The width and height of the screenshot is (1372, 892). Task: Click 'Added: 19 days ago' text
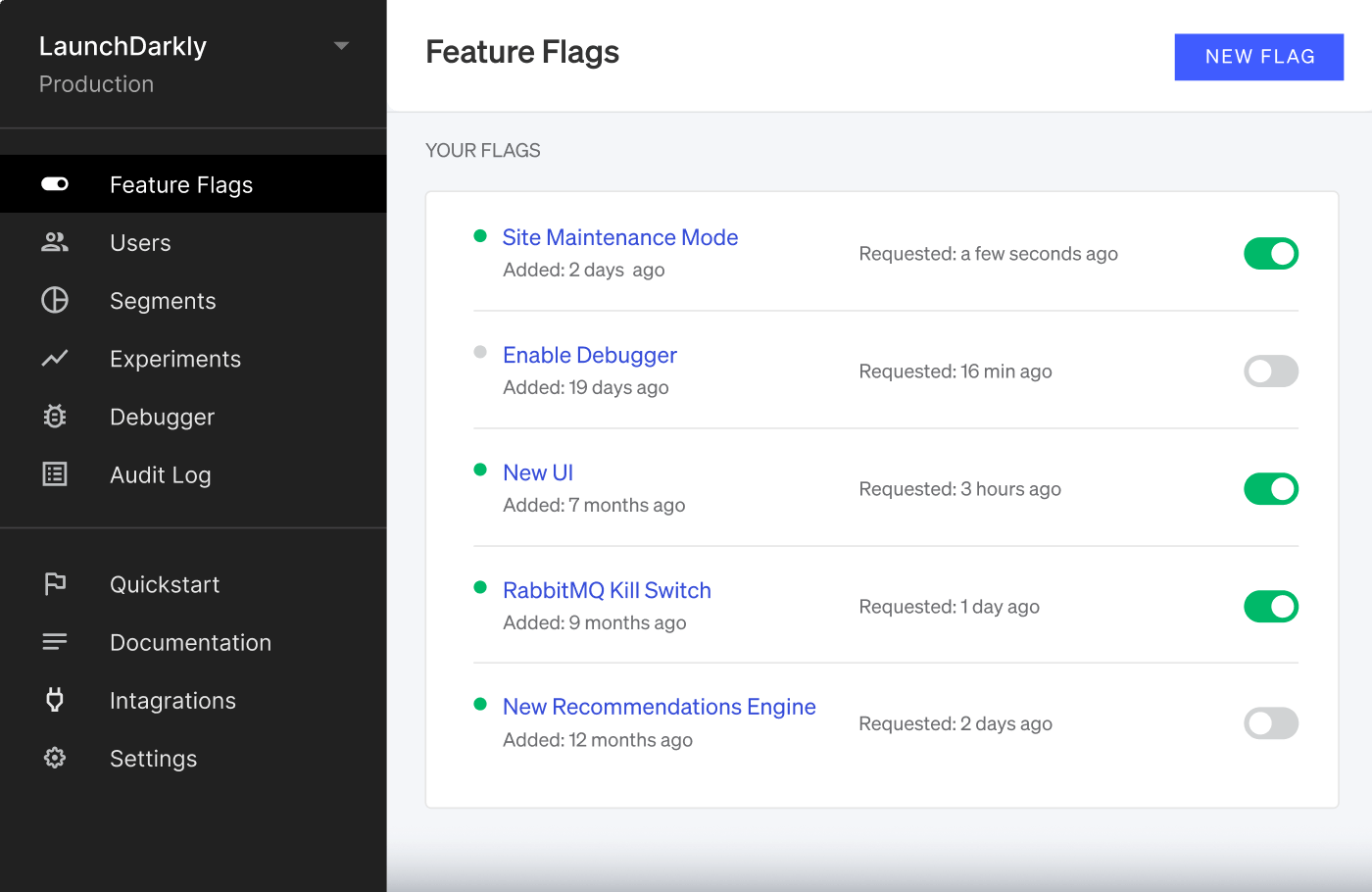click(x=586, y=387)
